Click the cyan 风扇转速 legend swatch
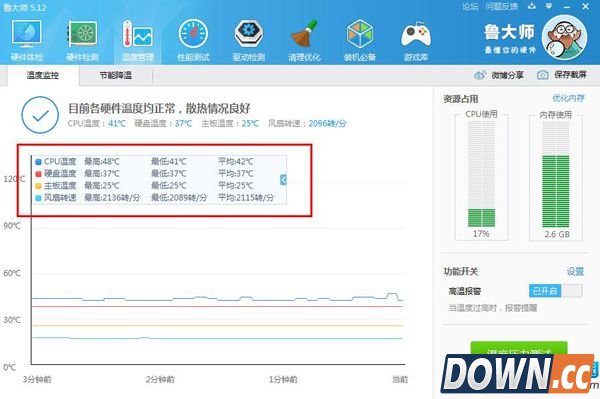This screenshot has width=600, height=399. point(38,198)
